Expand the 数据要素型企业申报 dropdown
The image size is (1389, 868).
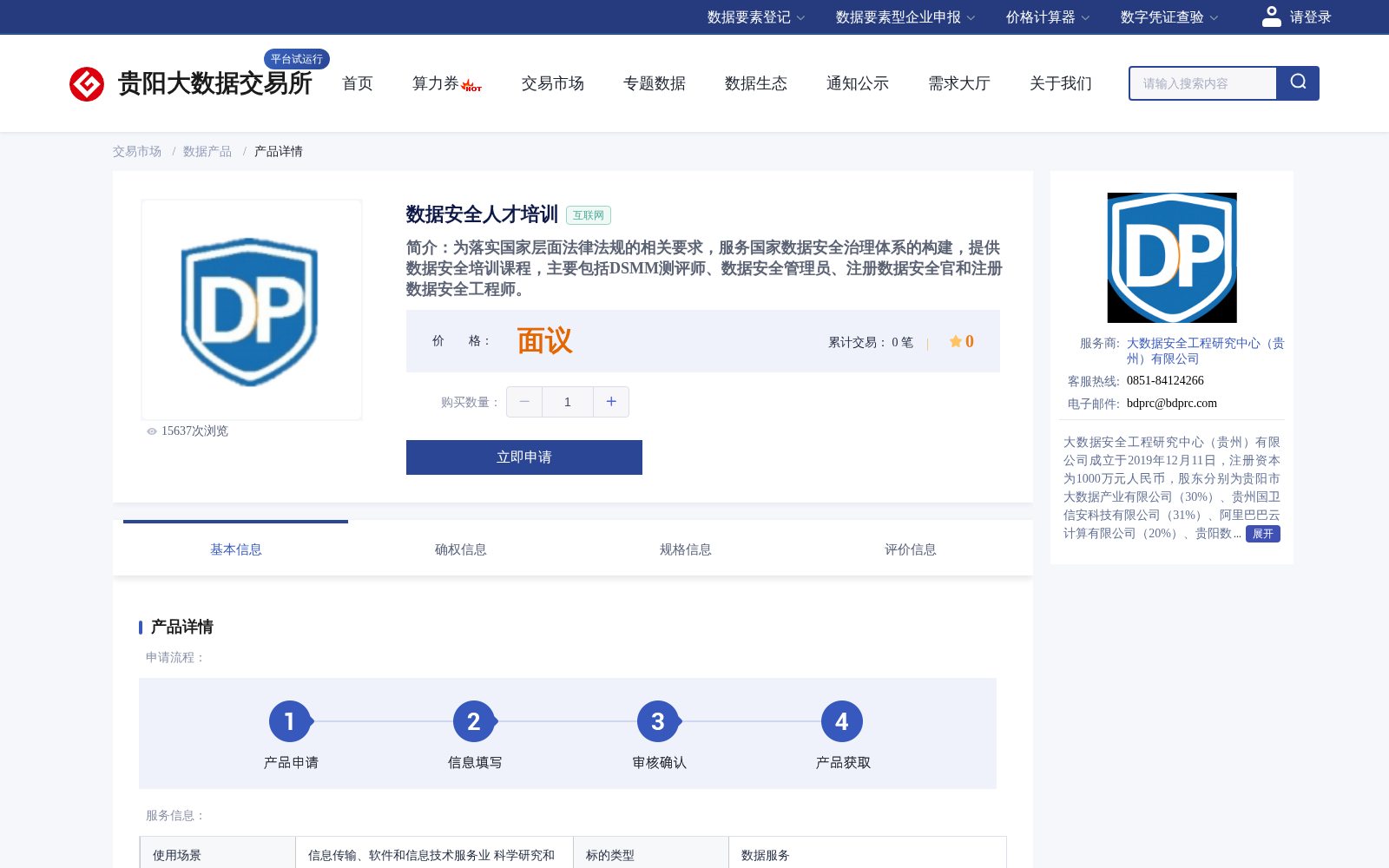pyautogui.click(x=905, y=17)
